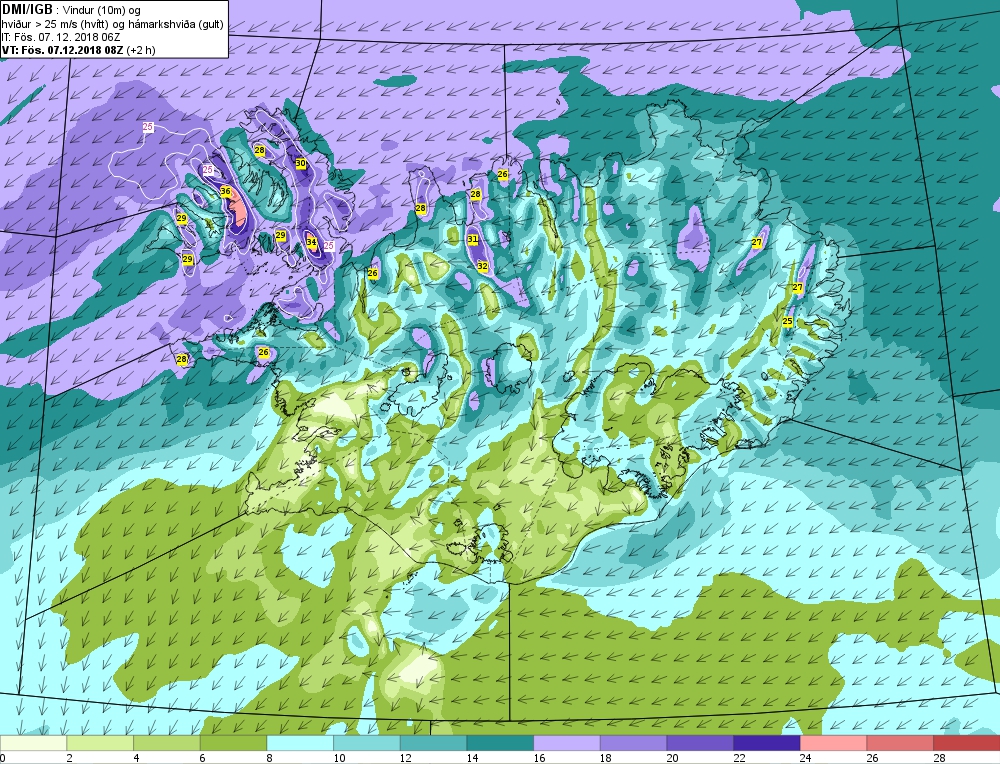Select the 20–22 m/s violet legend swatch
Screen dimensions: 1000x764
click(700, 743)
